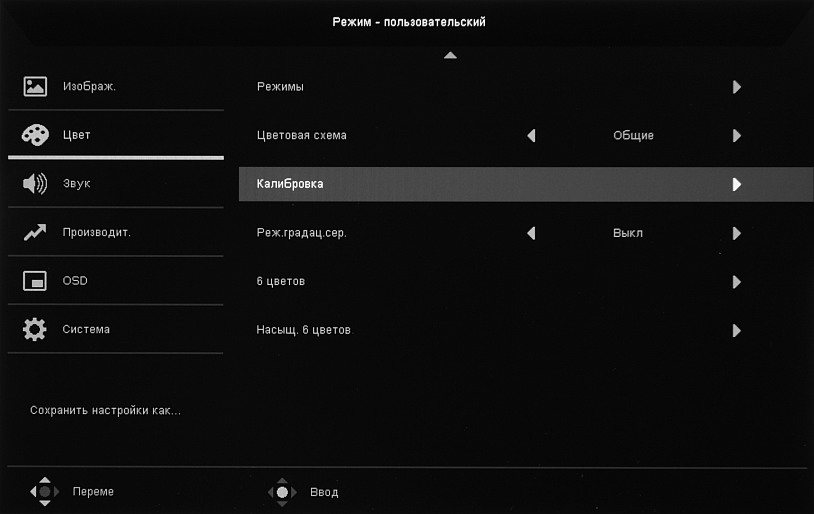Open Насыщ. 6 цветов submenu arrow
Screen dimensions: 814x514
[x=737, y=330]
